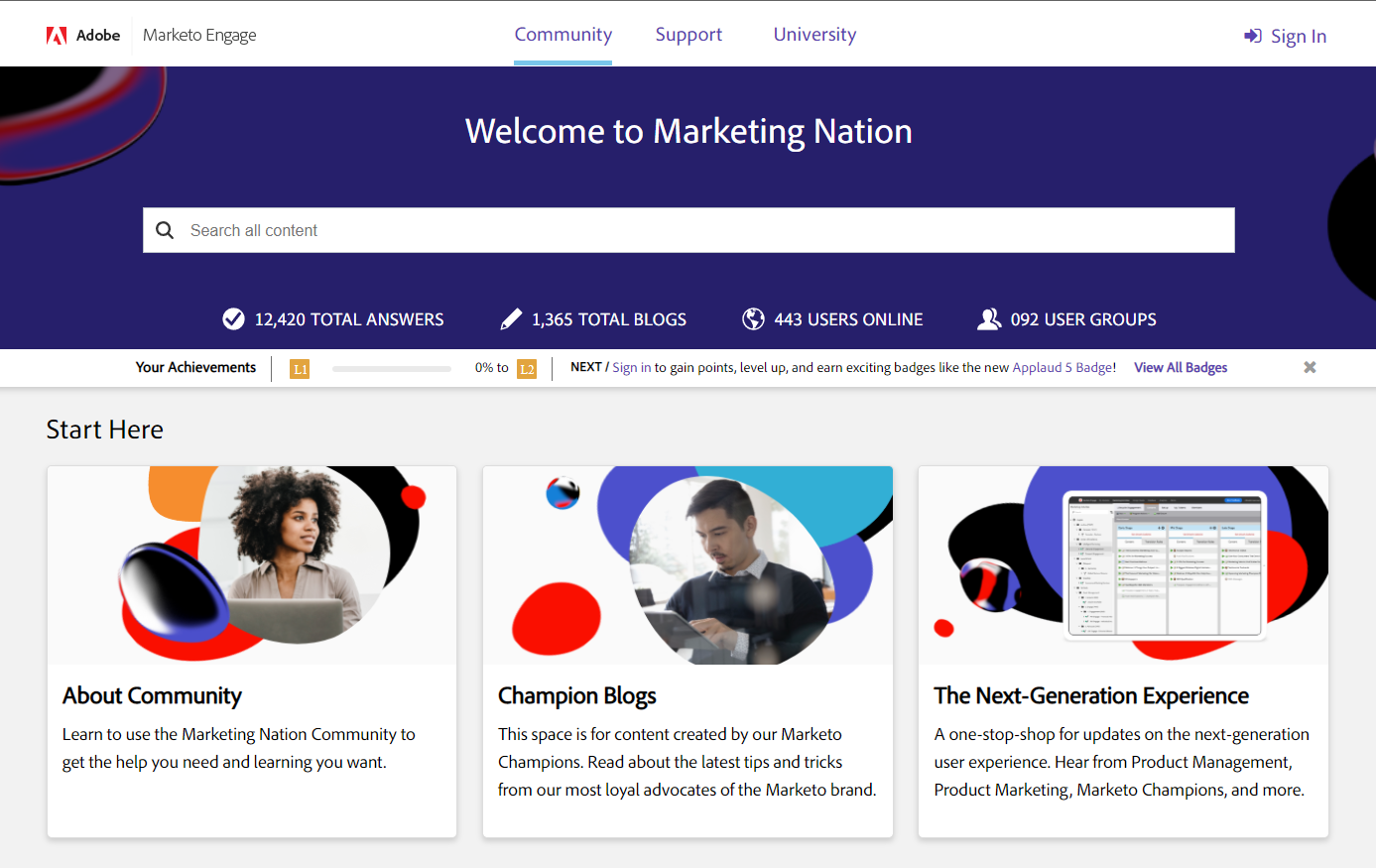Click the Champion Blogs heading
Image resolution: width=1376 pixels, height=868 pixels.
pyautogui.click(x=577, y=695)
